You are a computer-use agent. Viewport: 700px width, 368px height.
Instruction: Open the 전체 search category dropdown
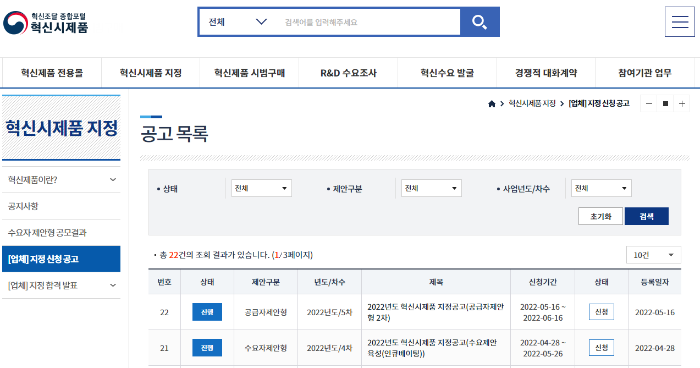tap(238, 22)
